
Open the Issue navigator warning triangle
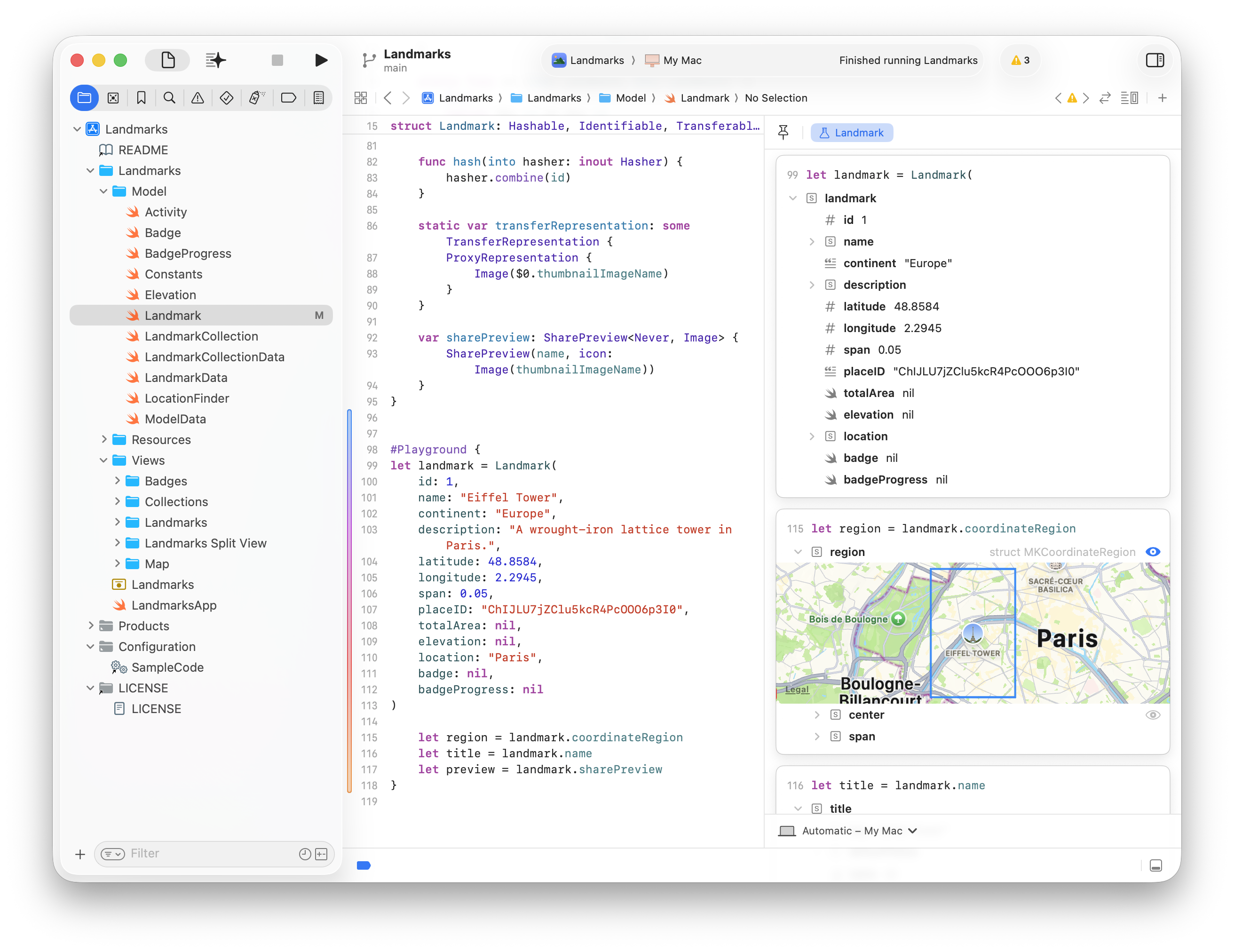pyautogui.click(x=197, y=97)
